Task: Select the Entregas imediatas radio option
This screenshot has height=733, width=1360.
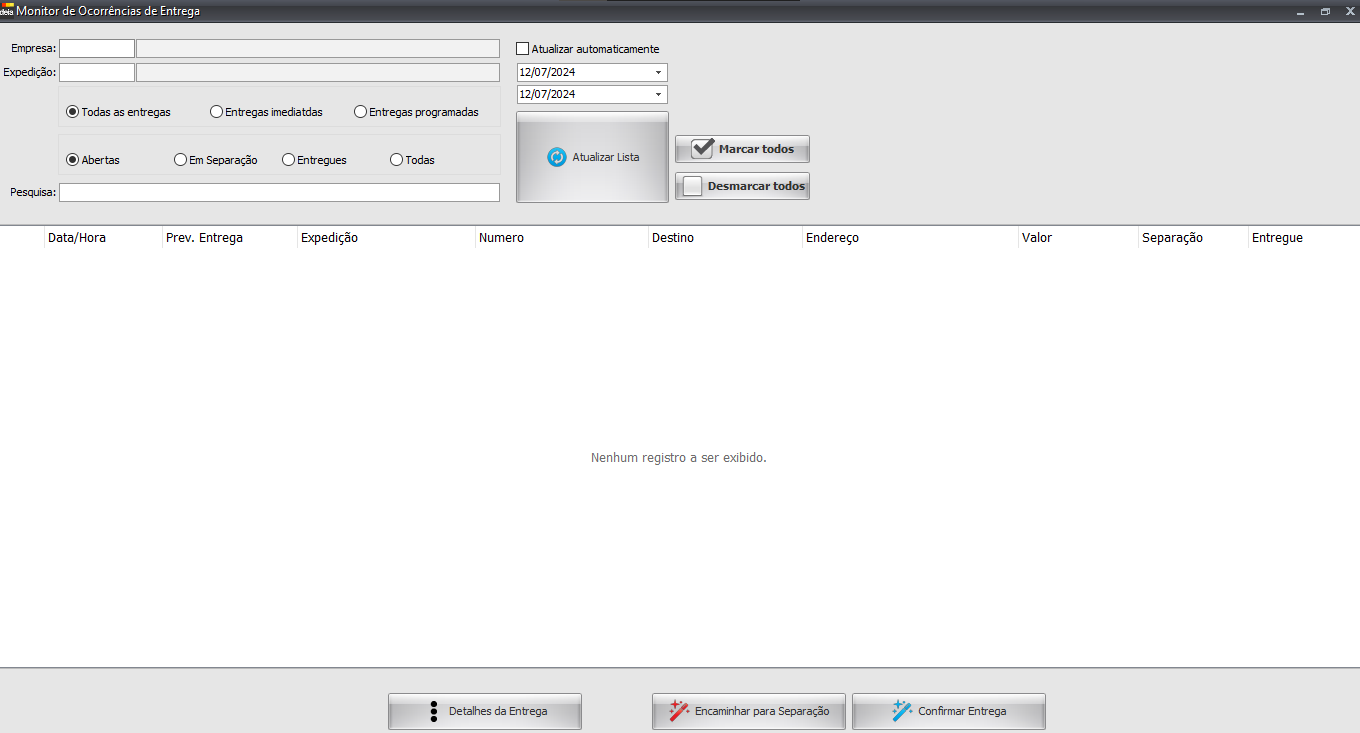Action: (216, 112)
